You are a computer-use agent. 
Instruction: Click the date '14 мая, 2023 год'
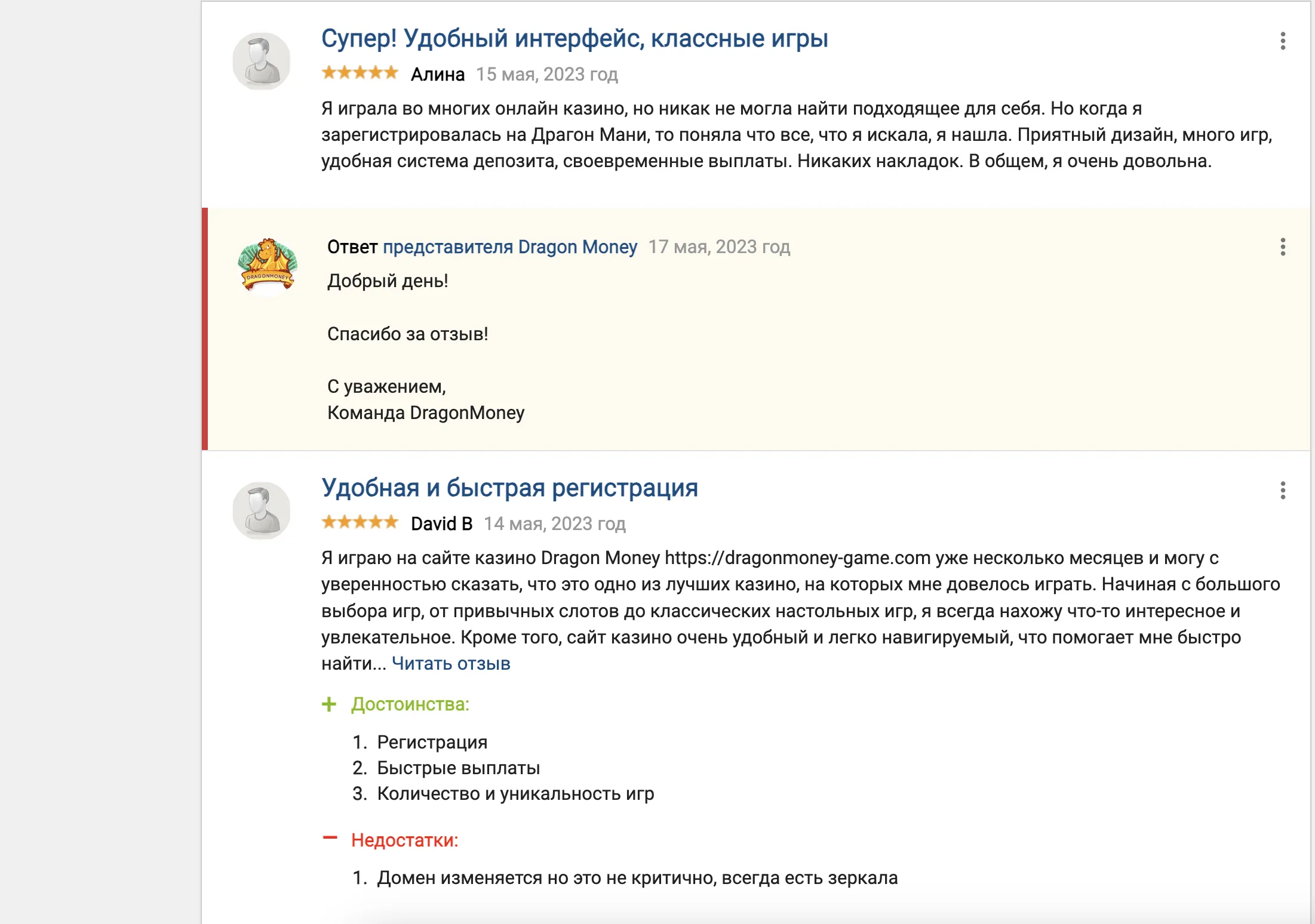[x=555, y=523]
